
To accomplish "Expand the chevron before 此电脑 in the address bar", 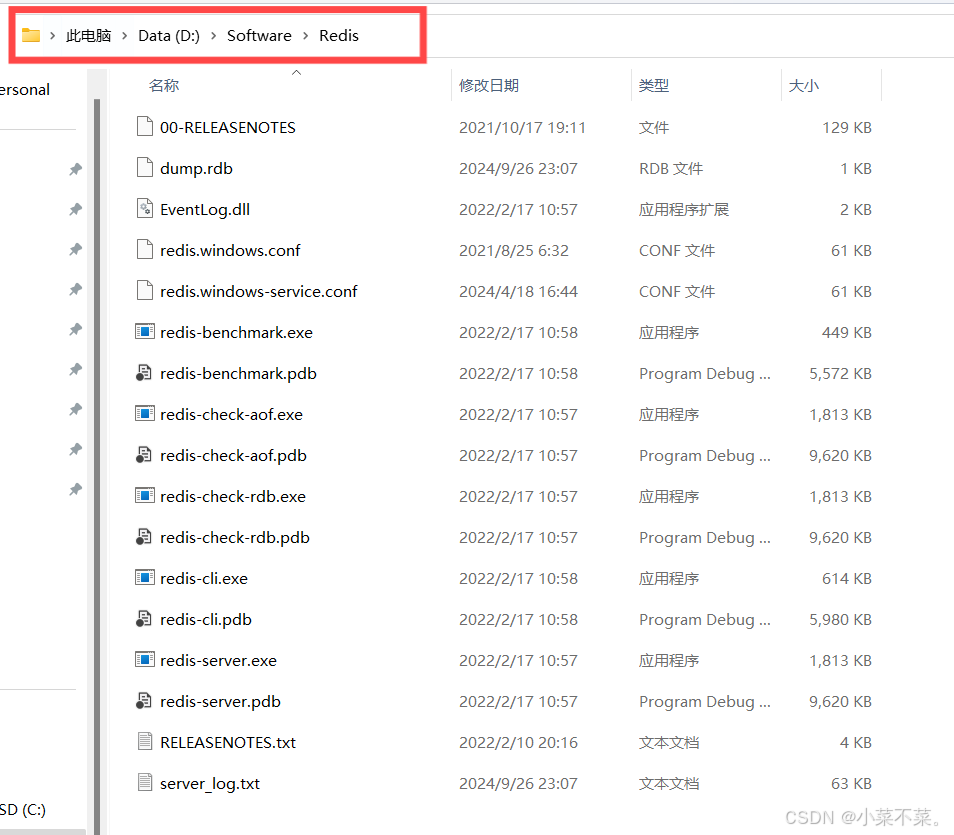I will (53, 36).
